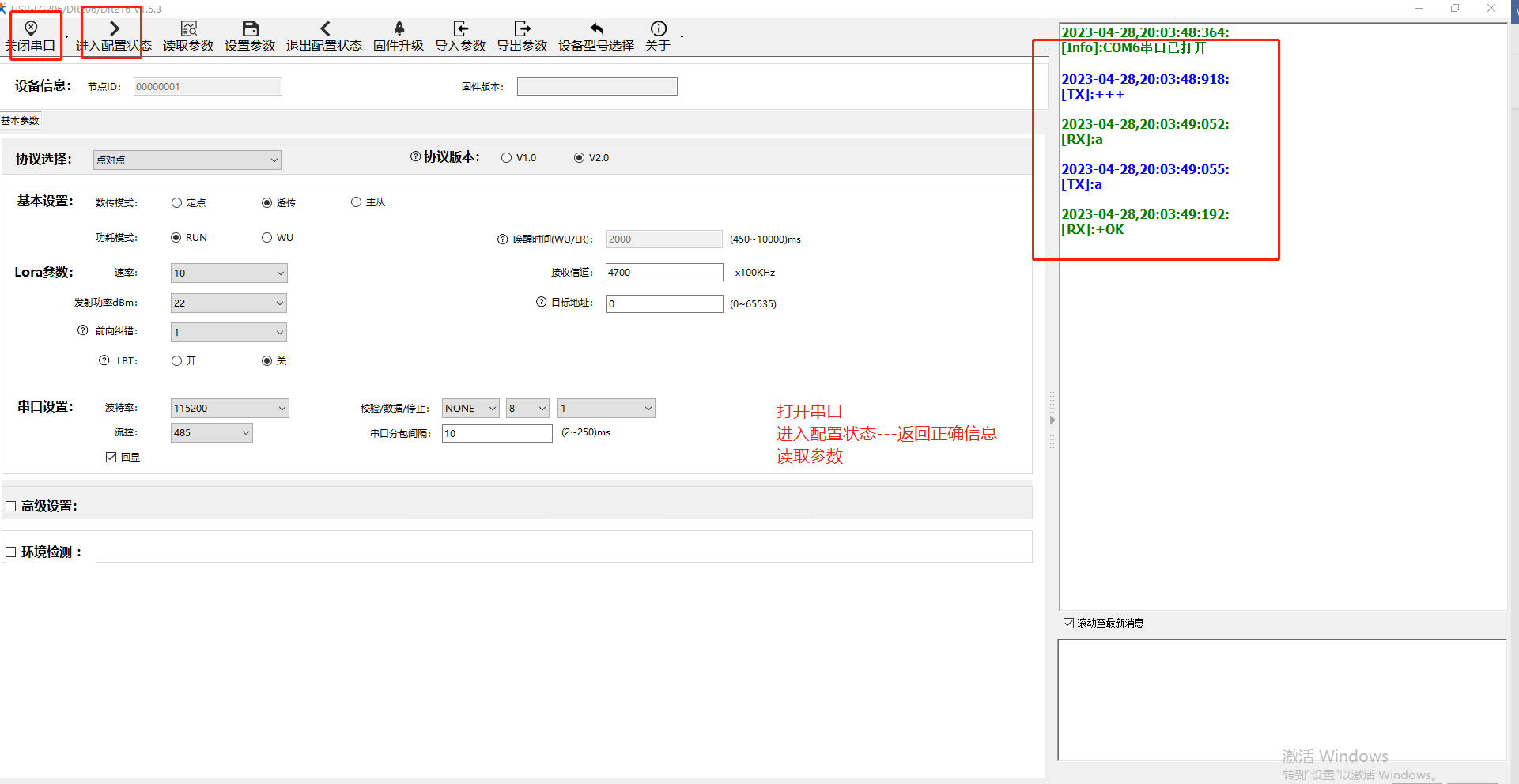
Task: Click the 读取参数 (read parameters) icon
Action: 188,29
